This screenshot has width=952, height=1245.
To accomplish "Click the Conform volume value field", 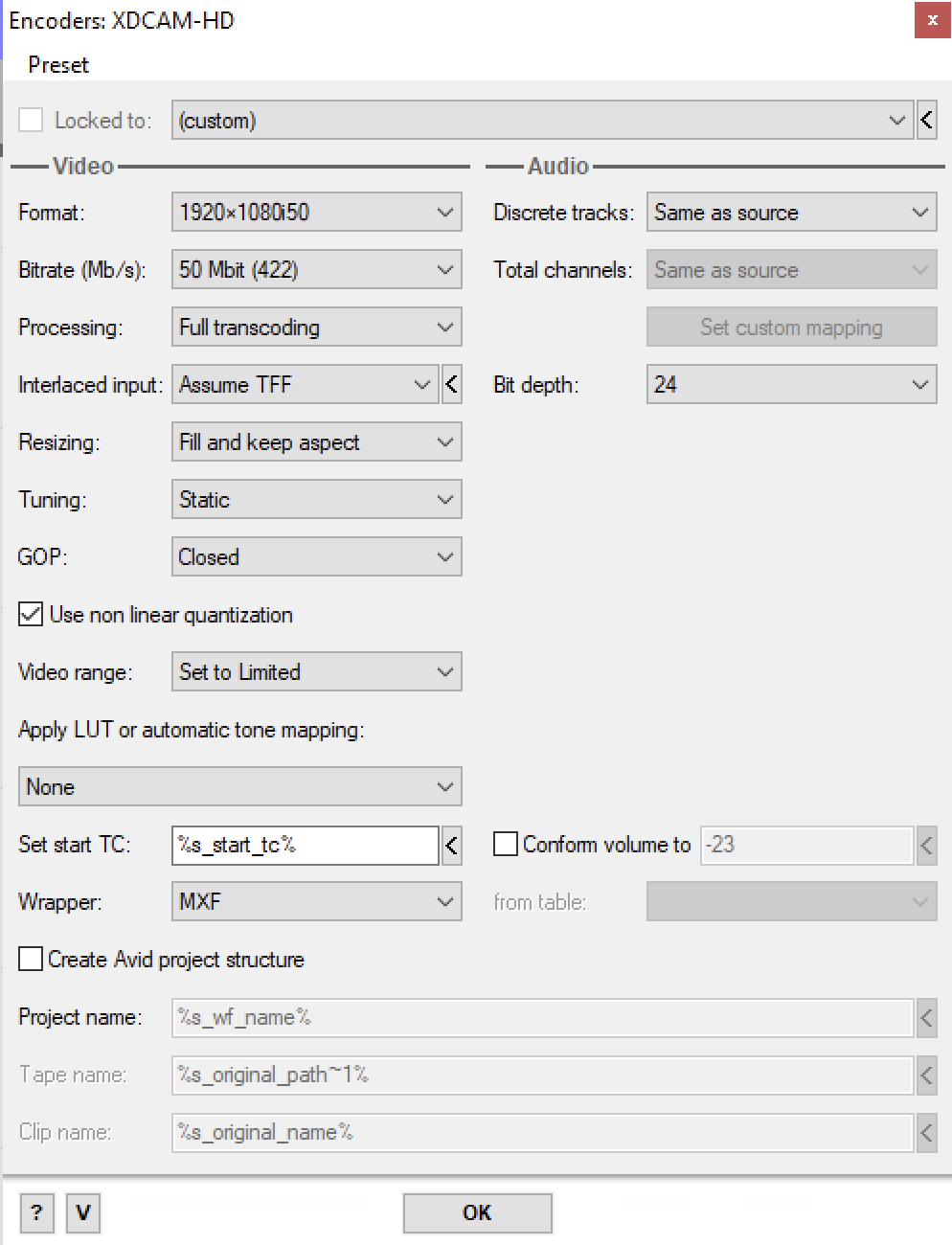I will click(806, 845).
